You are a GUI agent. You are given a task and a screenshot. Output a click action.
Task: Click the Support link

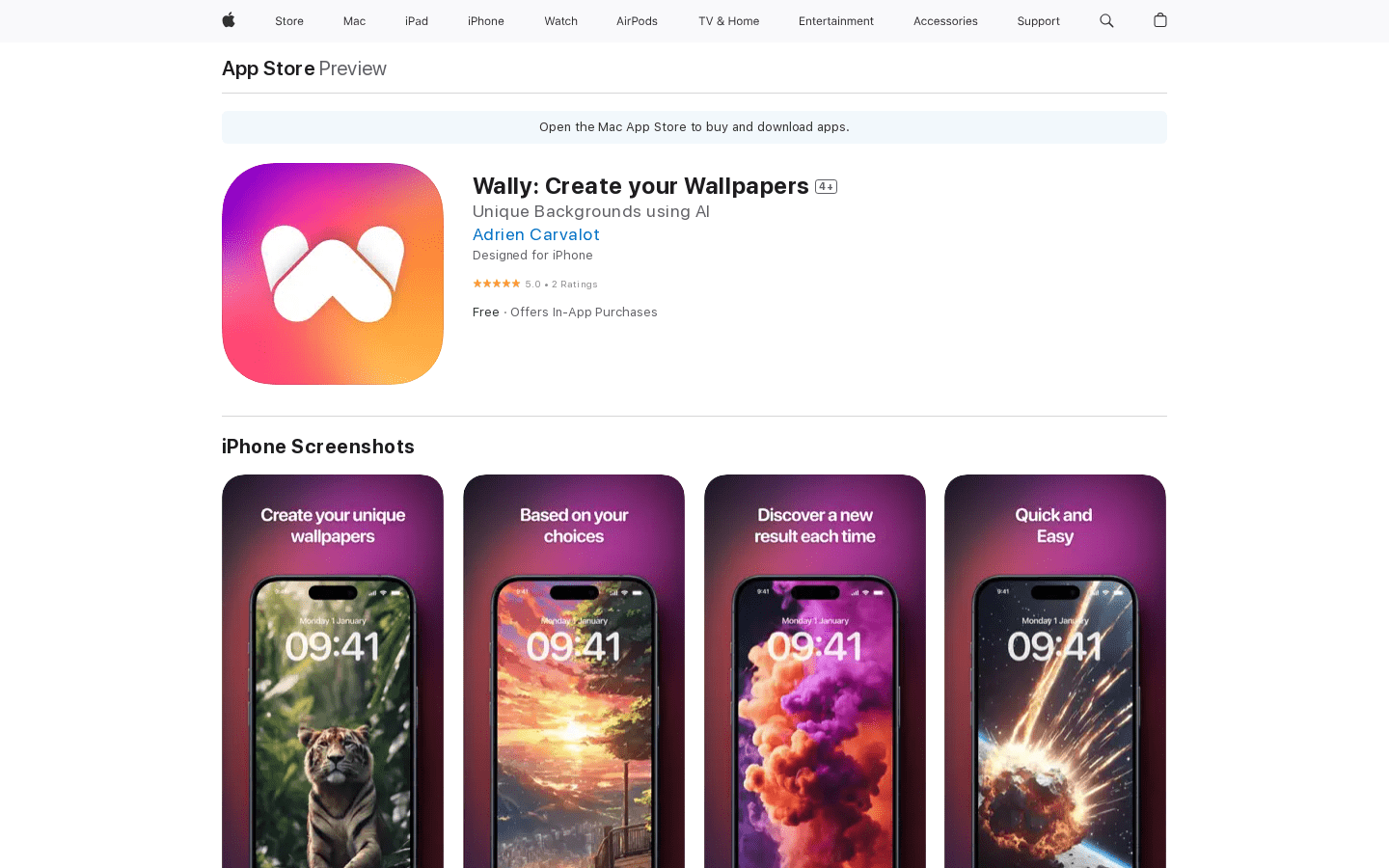[1038, 21]
